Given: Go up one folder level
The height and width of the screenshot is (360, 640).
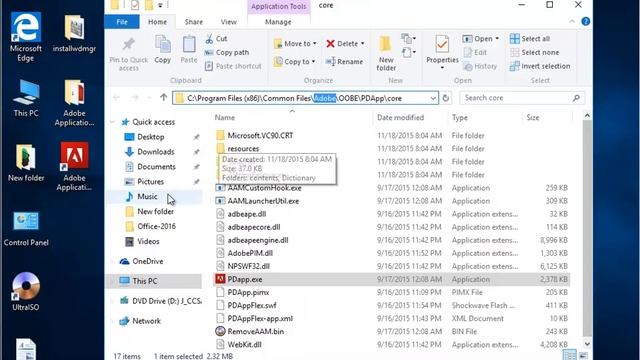Looking at the screenshot, I should coord(164,98).
